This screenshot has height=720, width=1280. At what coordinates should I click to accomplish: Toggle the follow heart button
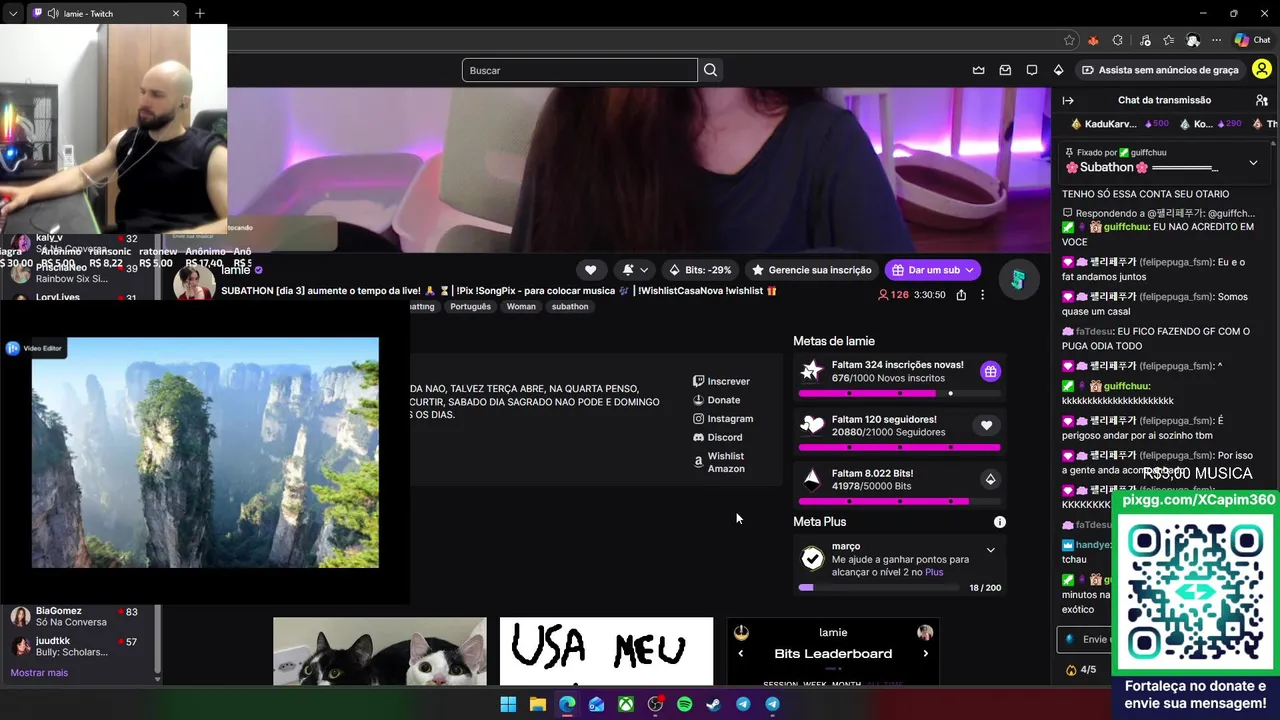tap(590, 270)
